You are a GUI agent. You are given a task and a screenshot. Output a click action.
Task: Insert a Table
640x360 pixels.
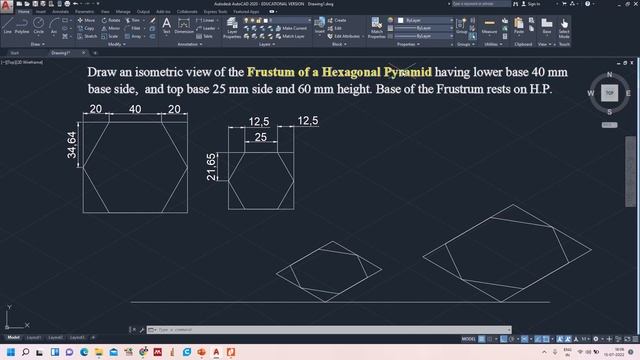click(204, 36)
